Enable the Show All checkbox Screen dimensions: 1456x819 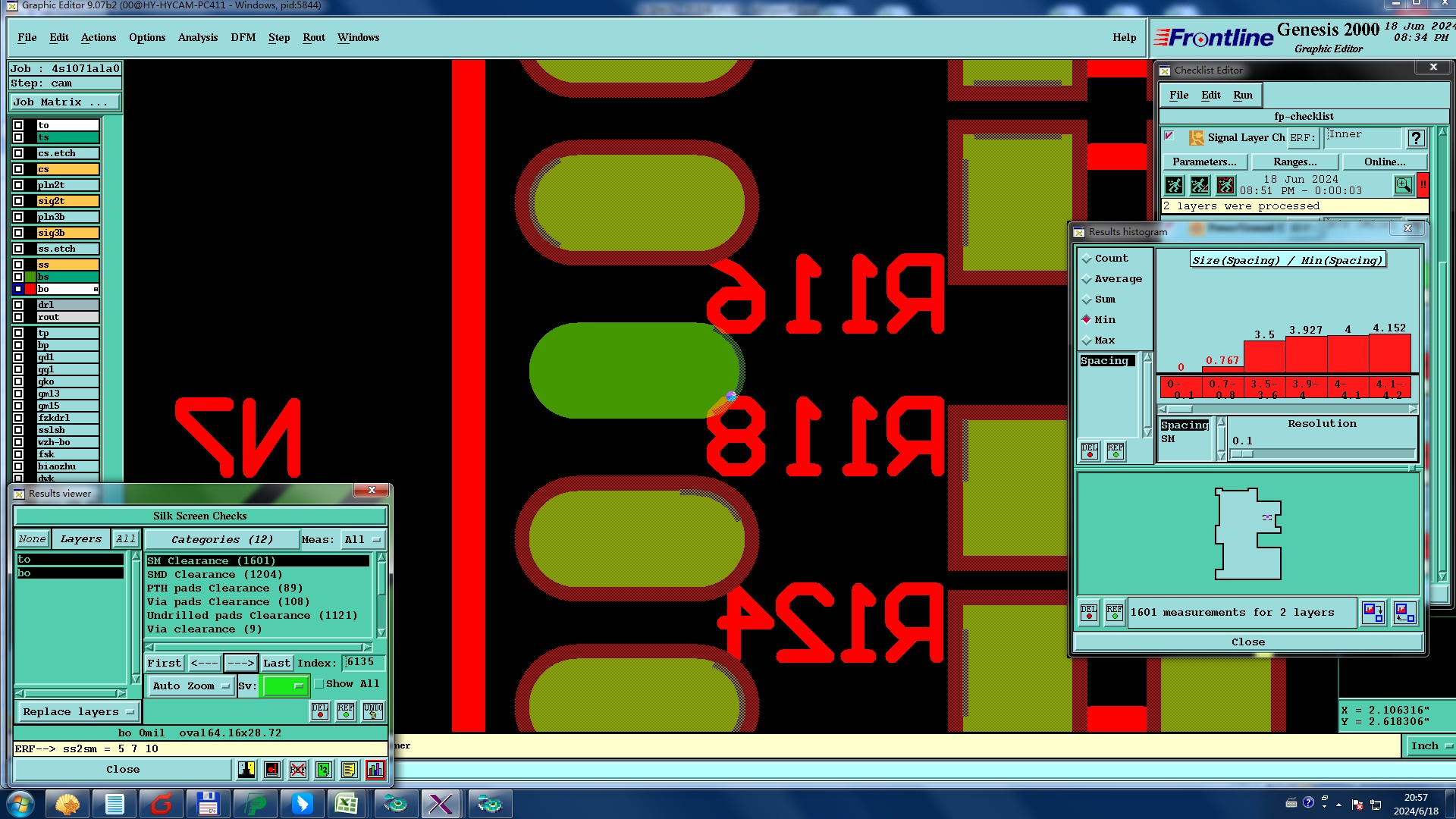pos(320,684)
